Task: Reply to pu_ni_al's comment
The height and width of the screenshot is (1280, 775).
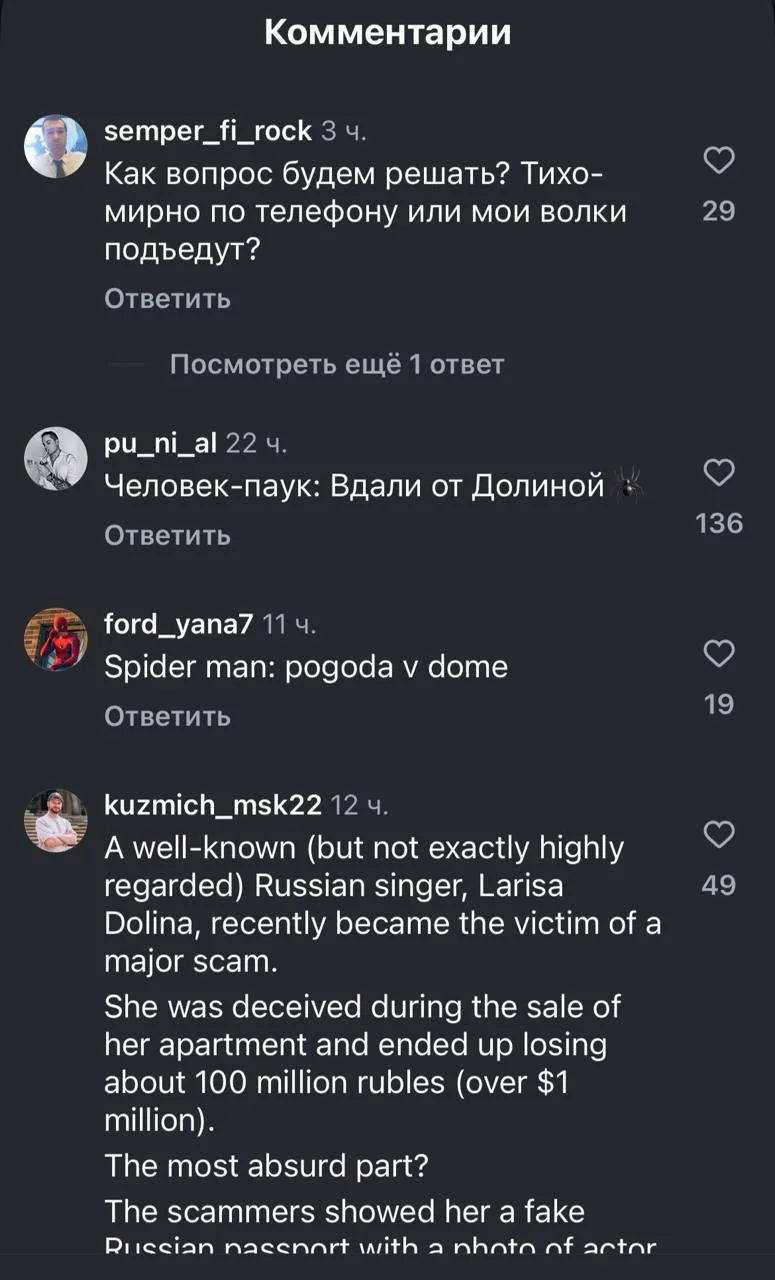Action: click(x=168, y=536)
